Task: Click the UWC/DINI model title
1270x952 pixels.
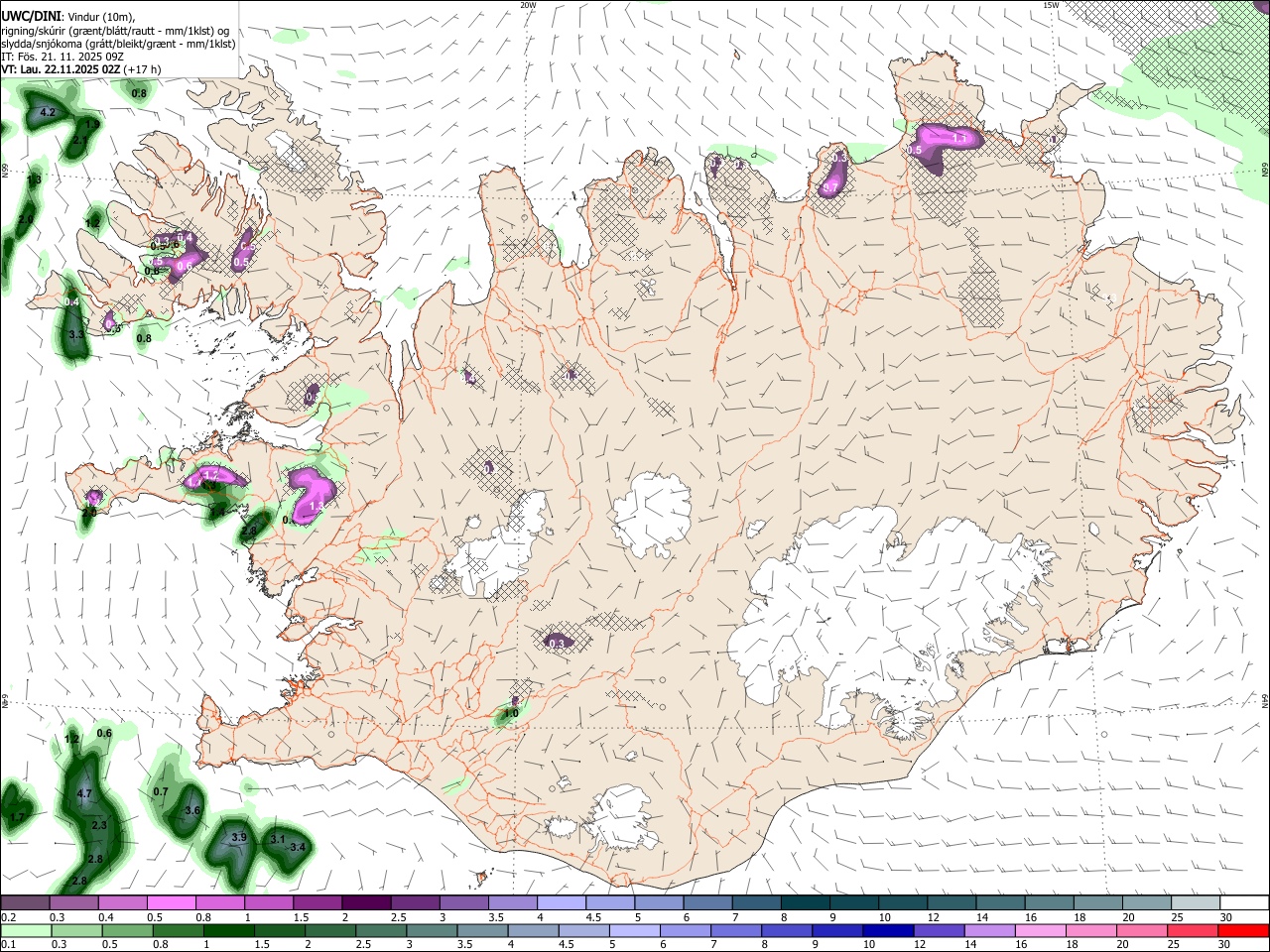Action: [29, 16]
